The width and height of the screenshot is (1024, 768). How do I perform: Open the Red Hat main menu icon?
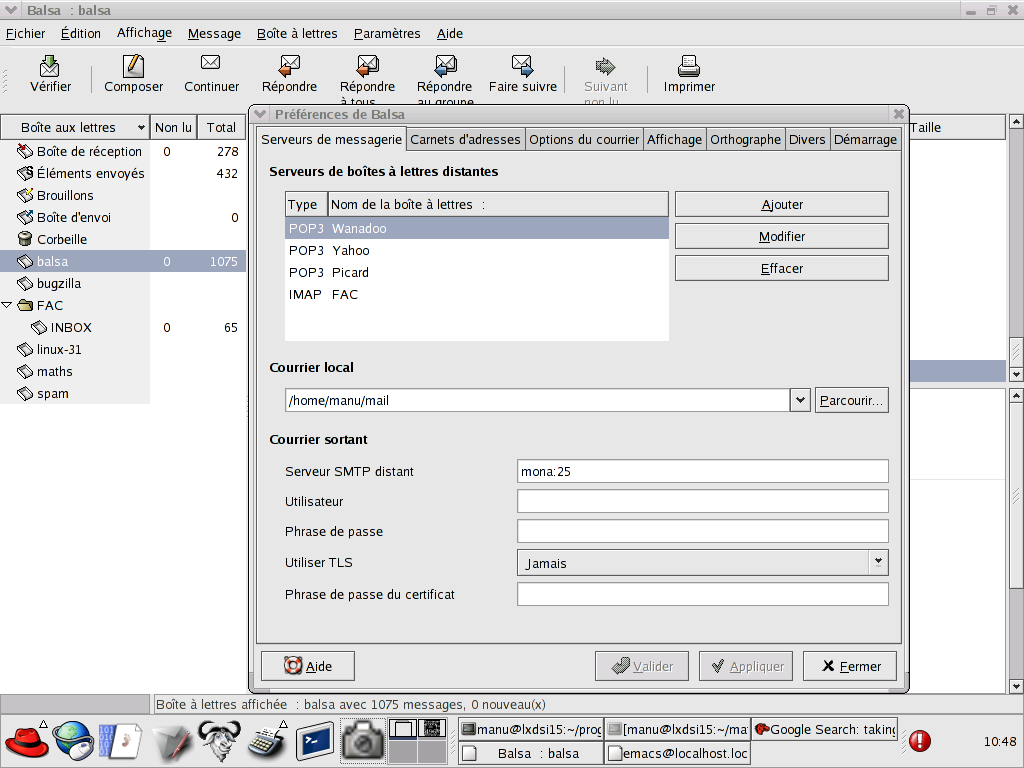coord(26,741)
